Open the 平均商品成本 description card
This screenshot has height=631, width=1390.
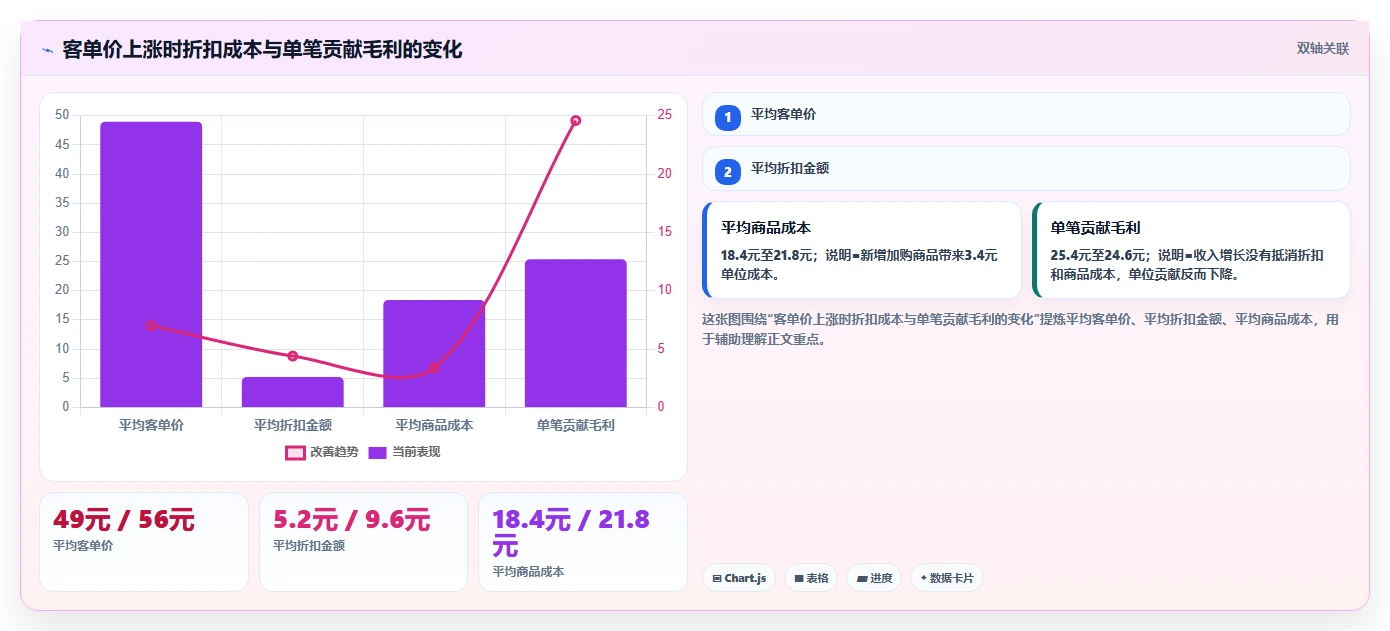[862, 250]
